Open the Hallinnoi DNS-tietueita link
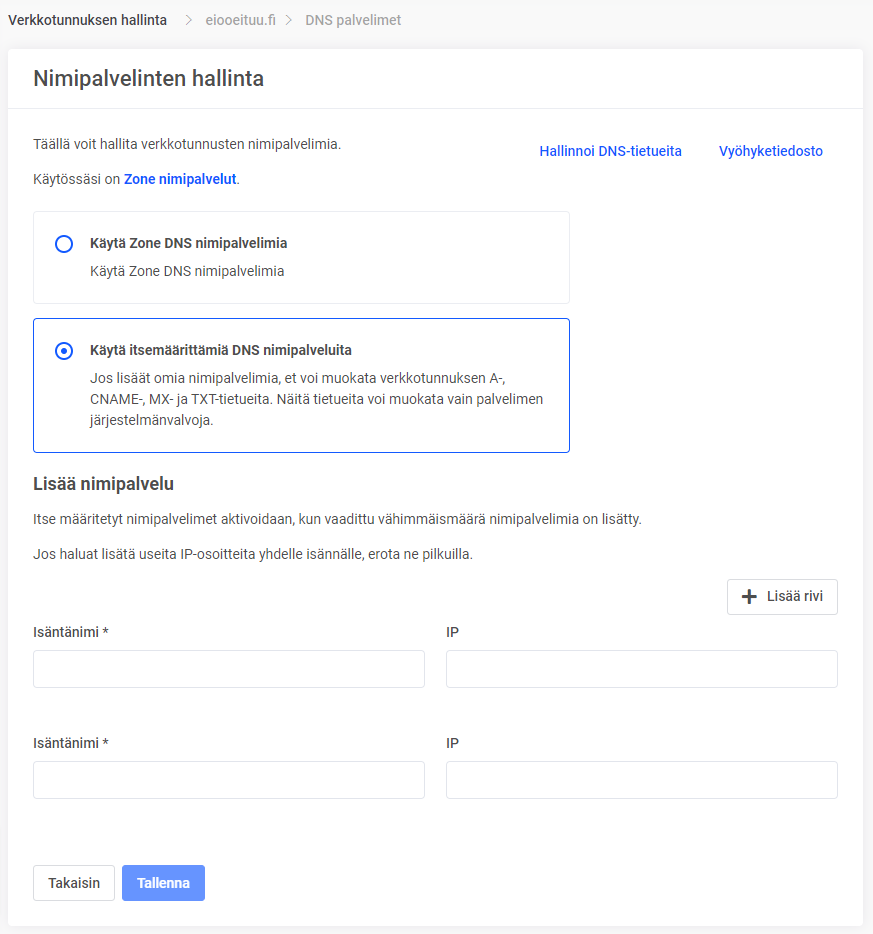The width and height of the screenshot is (873, 934). 610,151
